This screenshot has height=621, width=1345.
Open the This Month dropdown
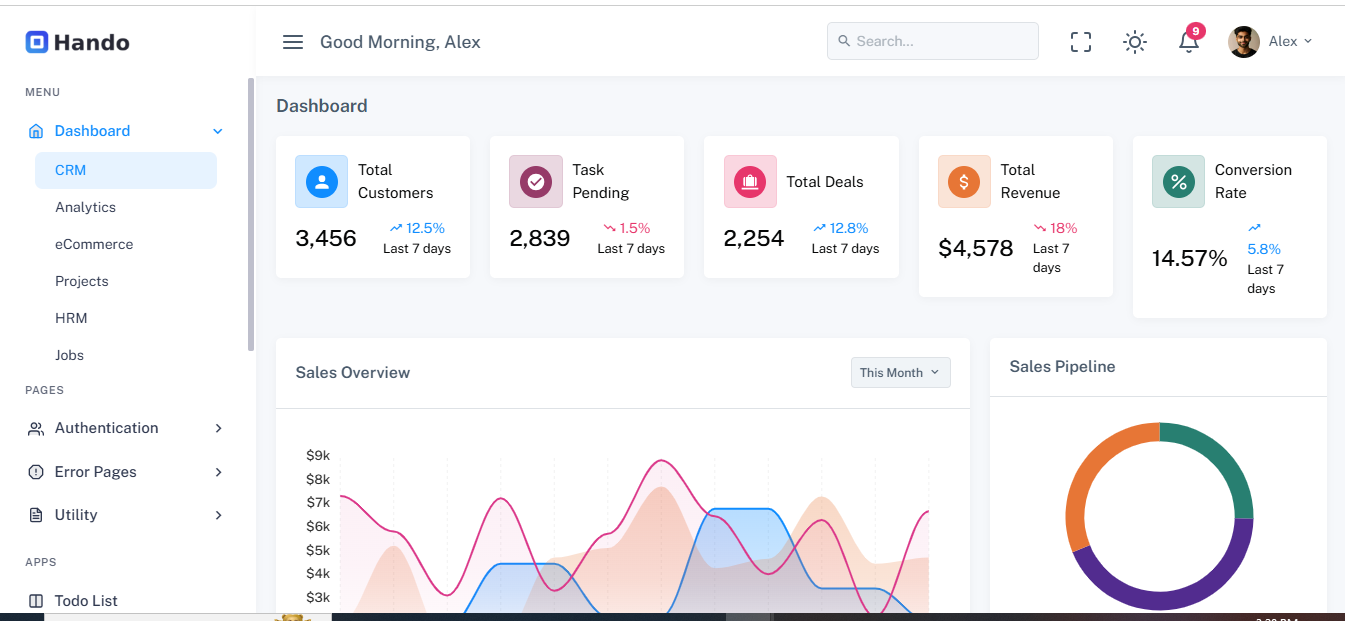(900, 373)
